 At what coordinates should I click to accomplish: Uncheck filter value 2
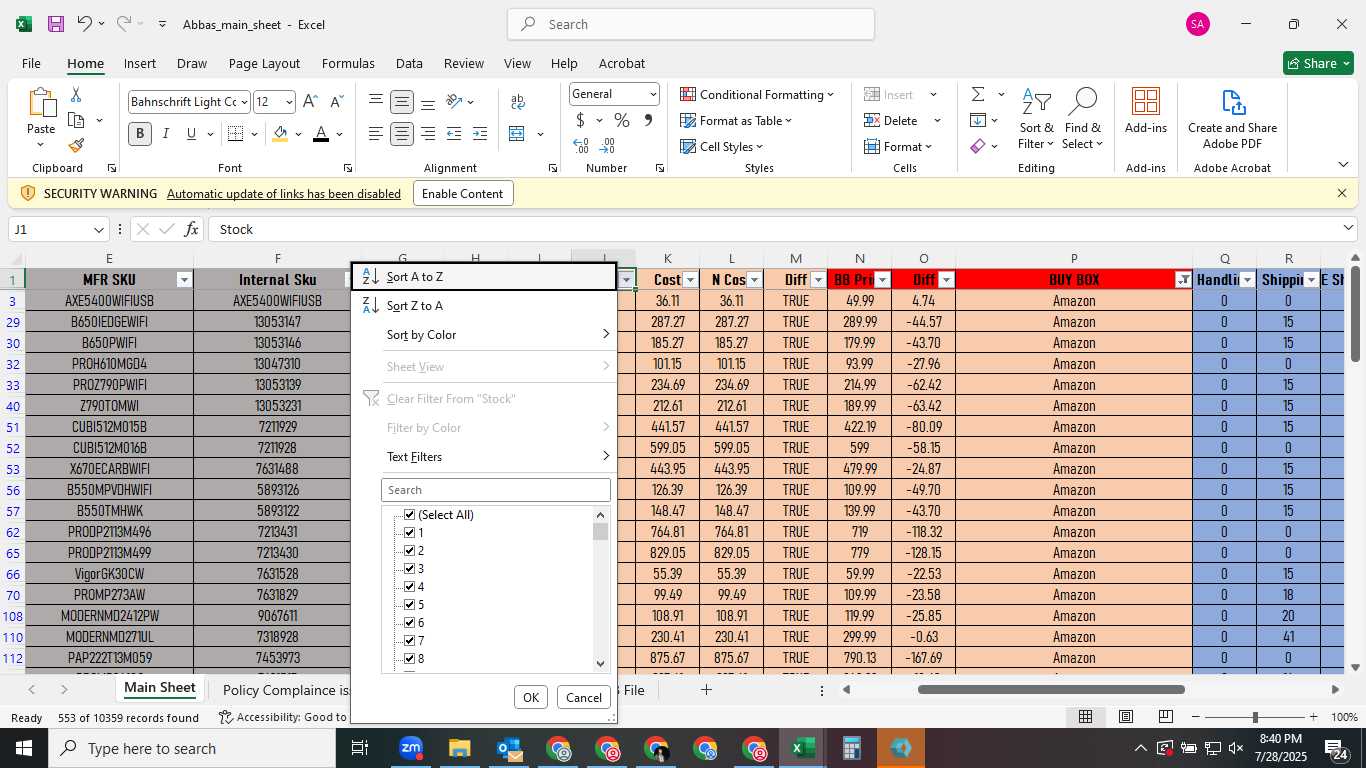click(x=409, y=551)
